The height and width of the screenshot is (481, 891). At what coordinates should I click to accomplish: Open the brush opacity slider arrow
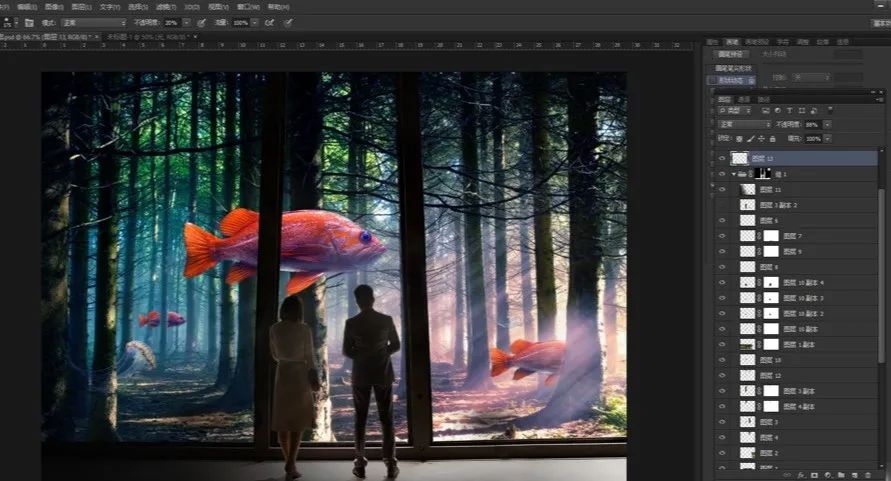click(186, 23)
